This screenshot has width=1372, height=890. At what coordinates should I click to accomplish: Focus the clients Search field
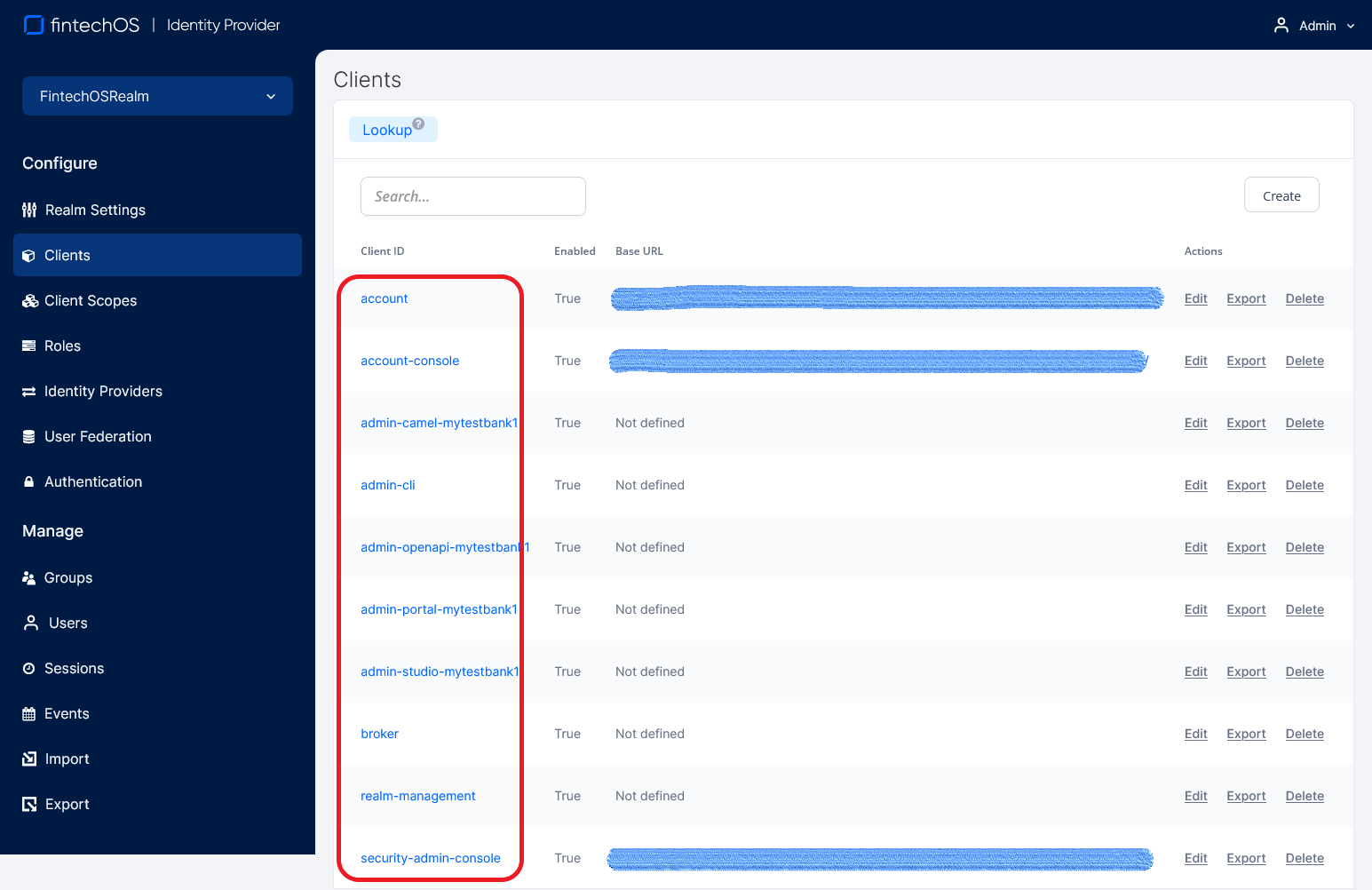472,196
